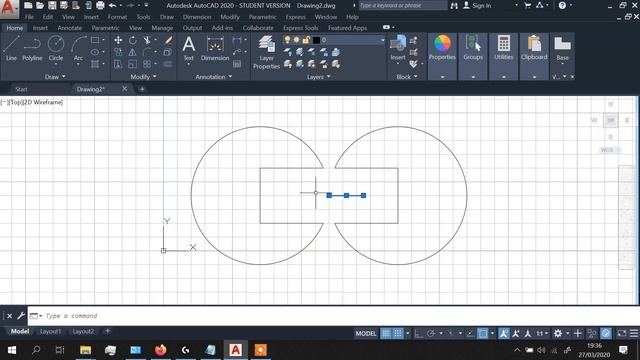Screen dimensions: 640x360
Task: Open the Utilities panel dropdown arrow
Action: coord(503,77)
